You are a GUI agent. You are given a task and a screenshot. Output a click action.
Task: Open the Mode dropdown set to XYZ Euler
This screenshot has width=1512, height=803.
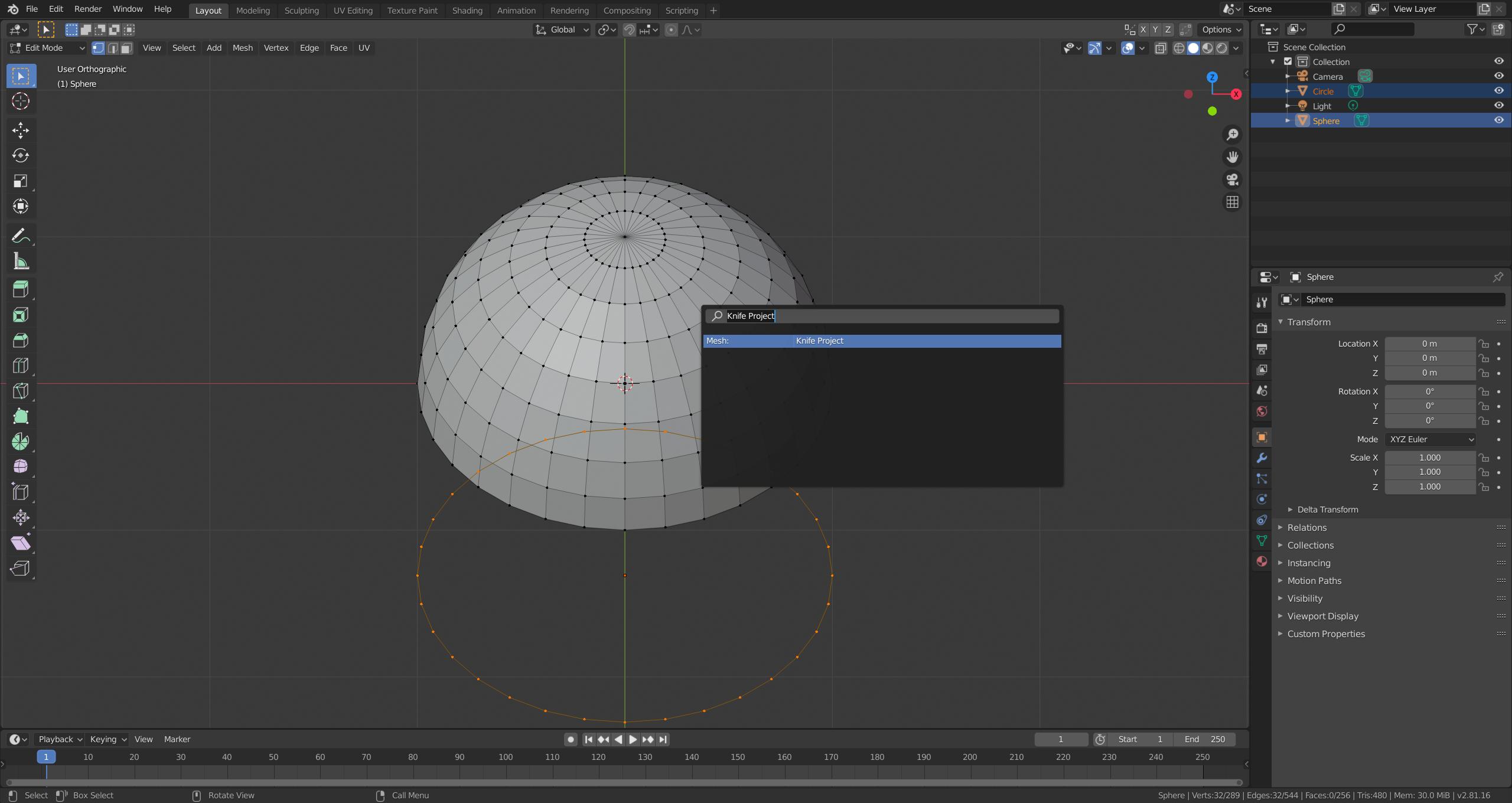point(1430,439)
